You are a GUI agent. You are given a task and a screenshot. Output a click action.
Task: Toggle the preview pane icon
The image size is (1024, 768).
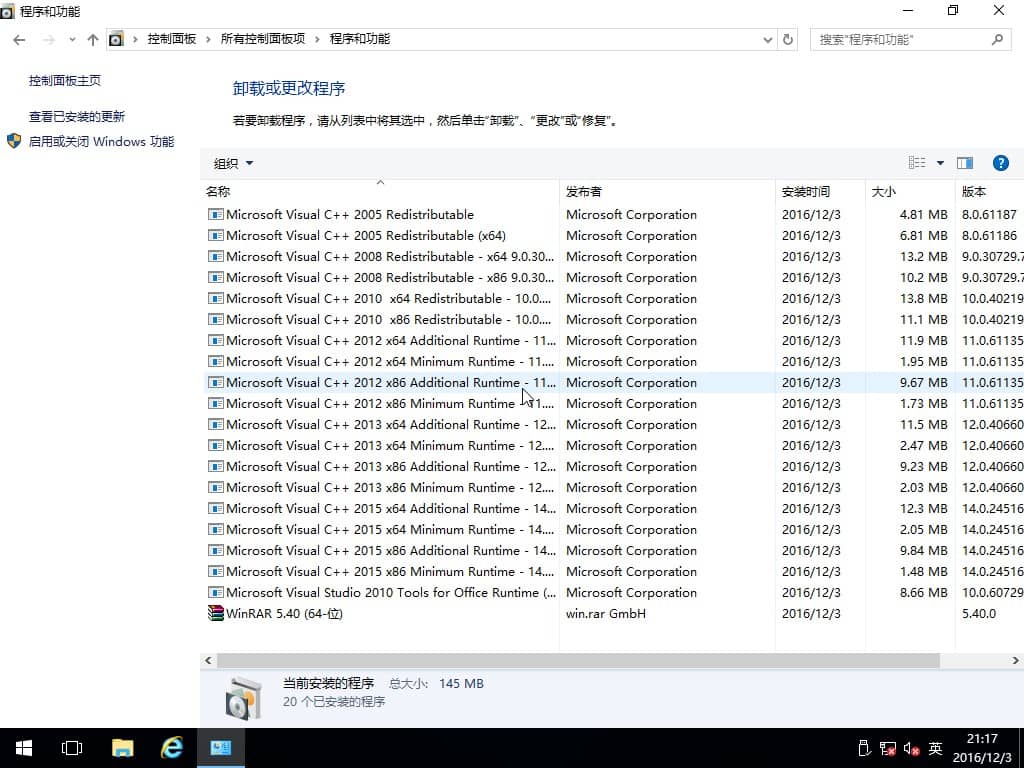pos(965,163)
